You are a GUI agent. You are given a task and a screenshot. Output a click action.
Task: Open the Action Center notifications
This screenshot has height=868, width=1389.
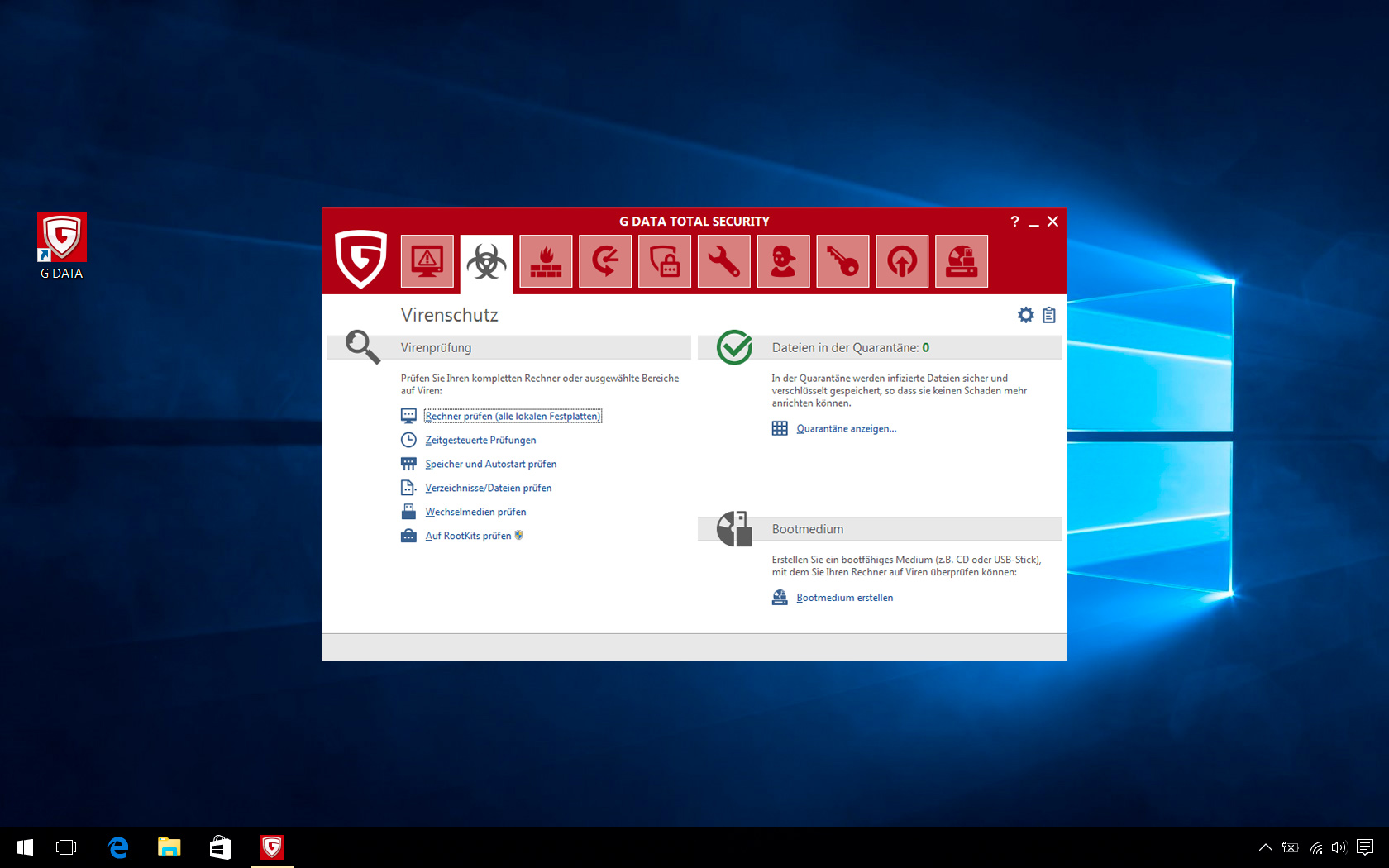(x=1365, y=847)
